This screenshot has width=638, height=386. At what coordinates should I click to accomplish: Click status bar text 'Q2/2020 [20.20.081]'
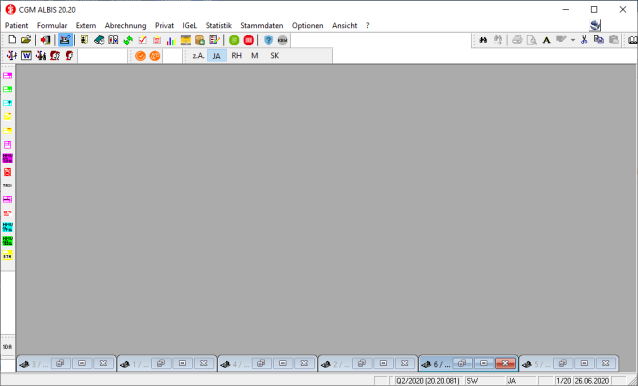(428, 381)
